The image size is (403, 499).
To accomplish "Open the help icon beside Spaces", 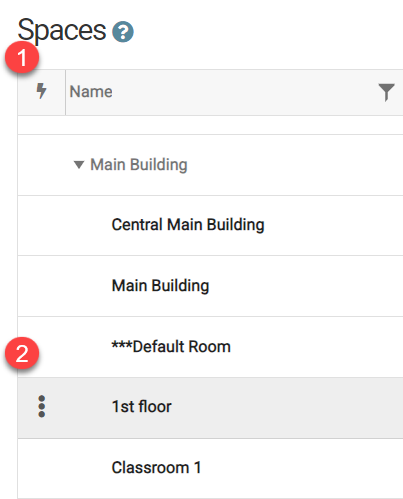I will (123, 32).
